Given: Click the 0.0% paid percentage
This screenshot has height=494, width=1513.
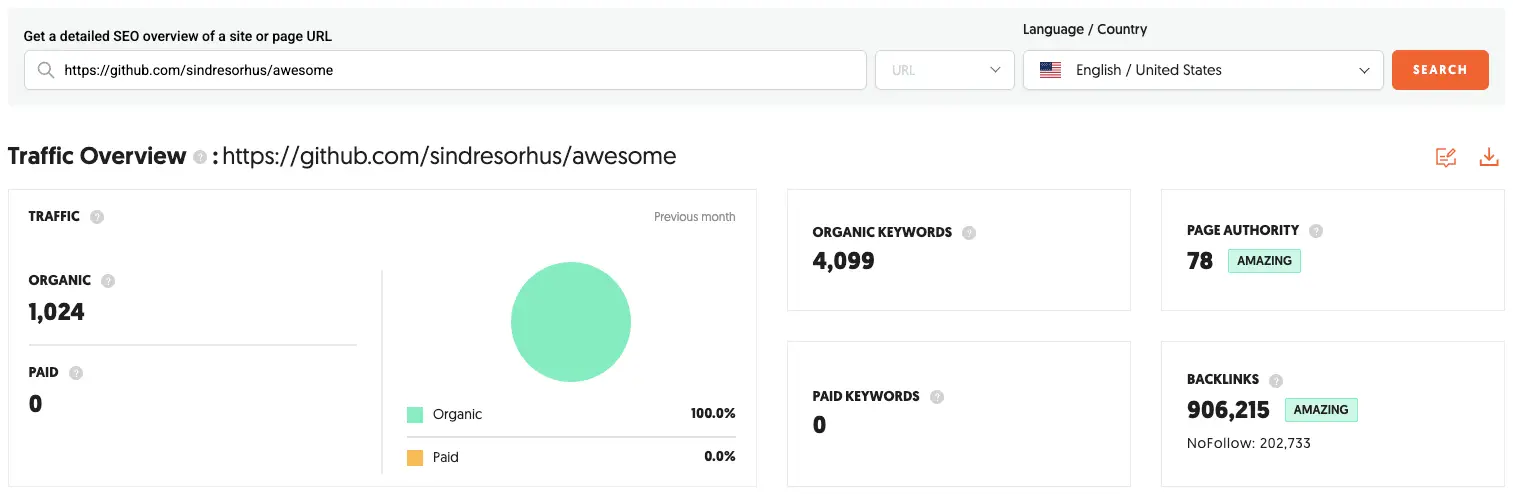Looking at the screenshot, I should pyautogui.click(x=720, y=457).
